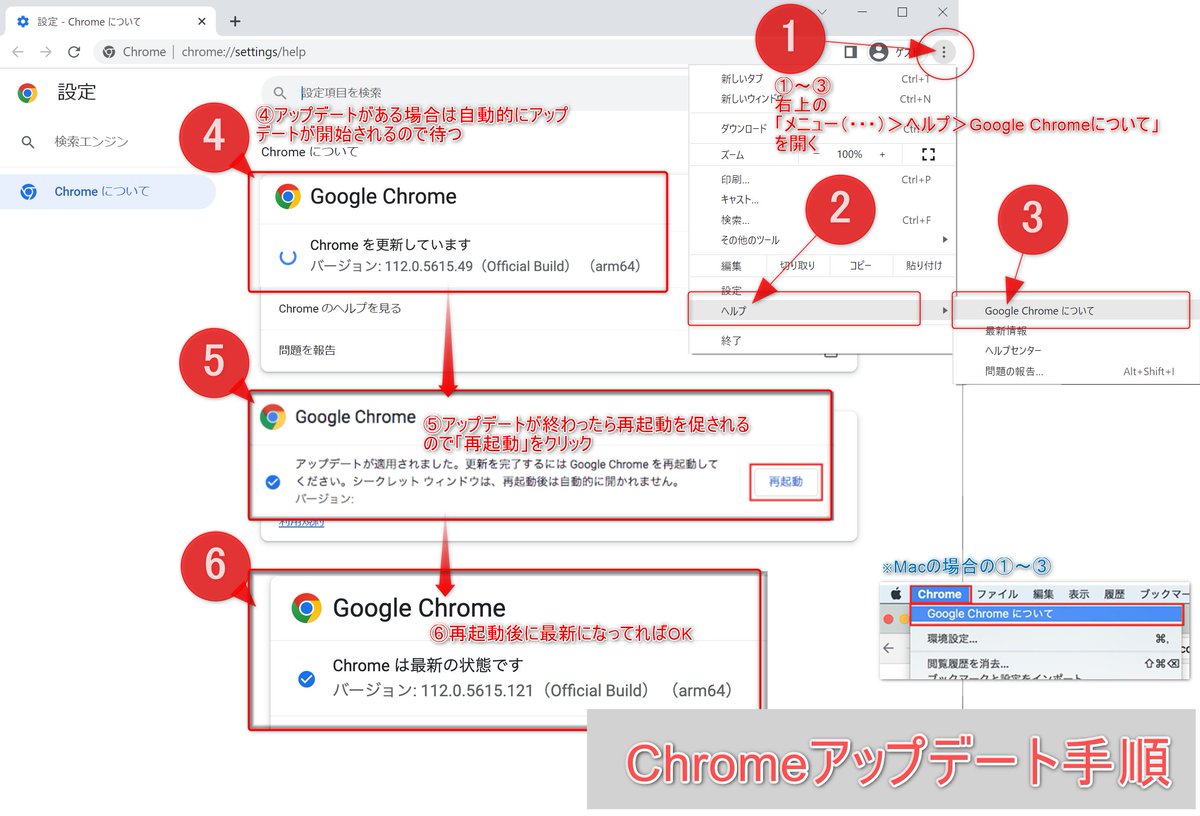Expand the ヘルプ submenu entry
The image size is (1200, 816).
point(823,311)
